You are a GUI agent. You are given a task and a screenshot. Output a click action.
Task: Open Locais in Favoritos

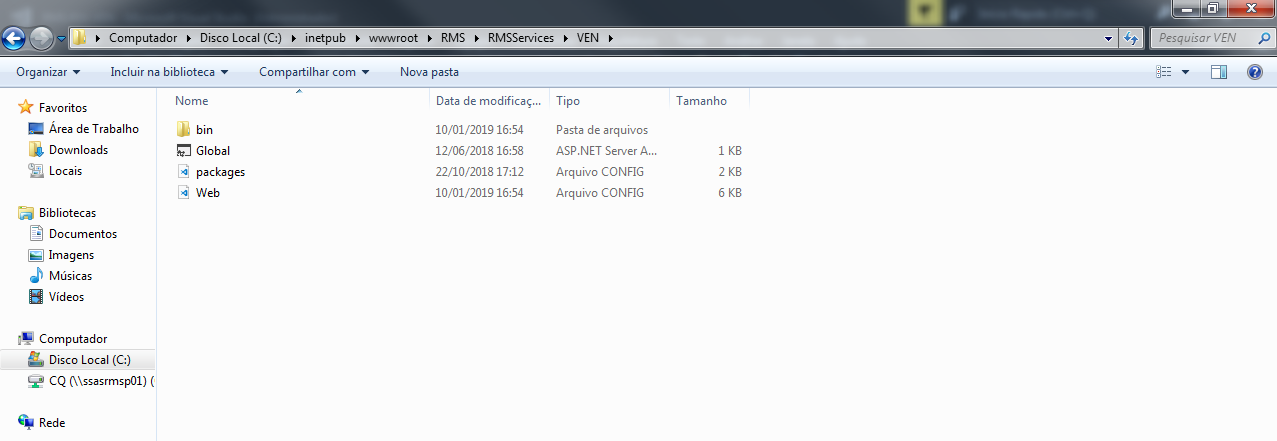(x=65, y=171)
